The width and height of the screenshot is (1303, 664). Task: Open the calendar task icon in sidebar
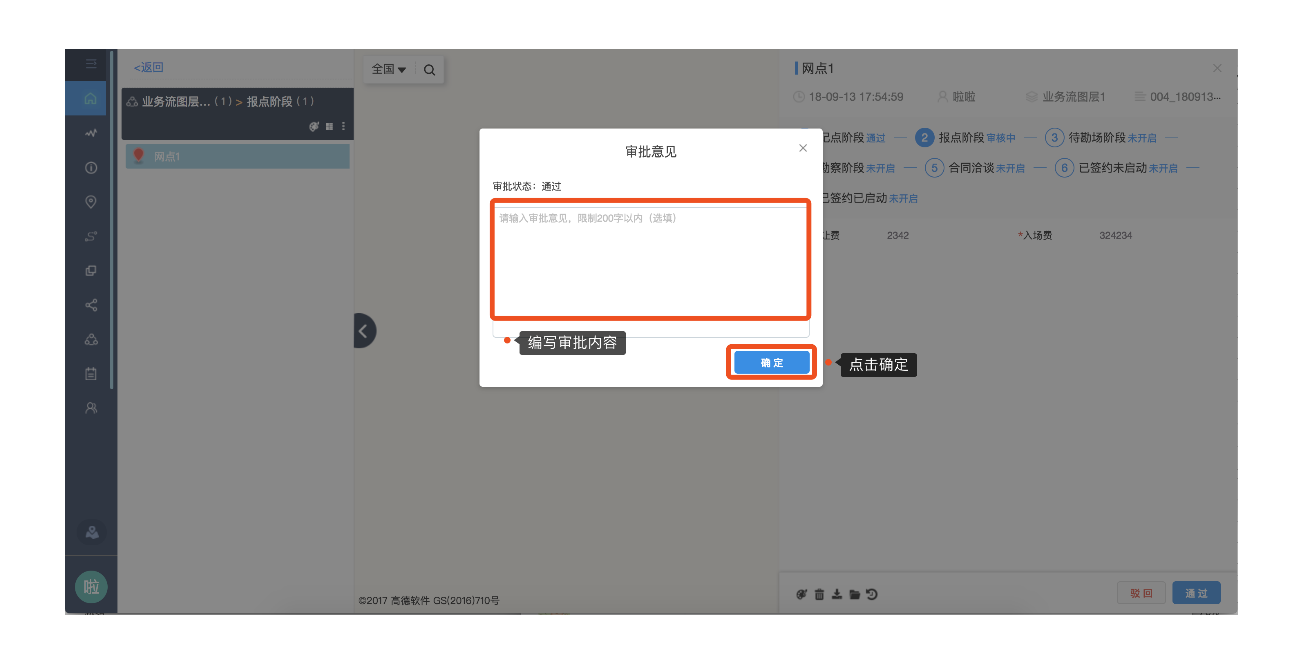click(x=91, y=373)
